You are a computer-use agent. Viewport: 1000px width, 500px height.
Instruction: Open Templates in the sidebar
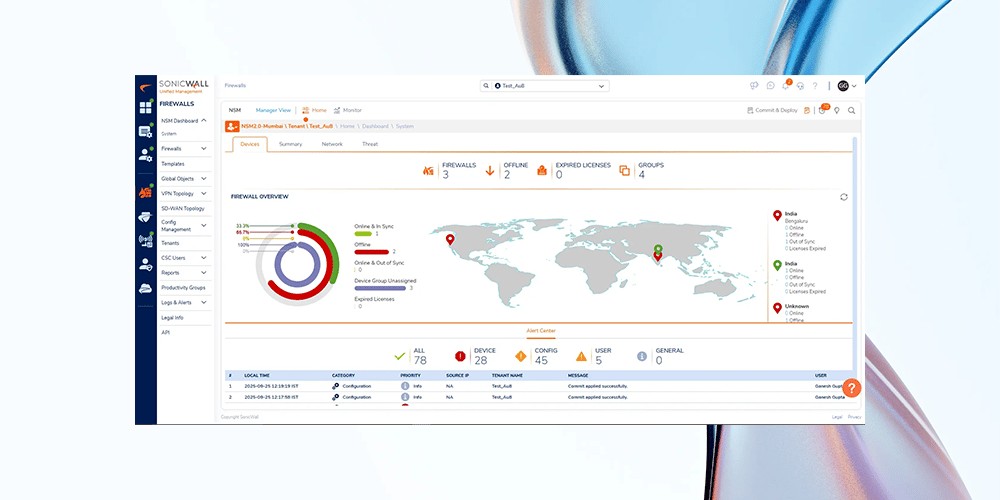click(173, 164)
